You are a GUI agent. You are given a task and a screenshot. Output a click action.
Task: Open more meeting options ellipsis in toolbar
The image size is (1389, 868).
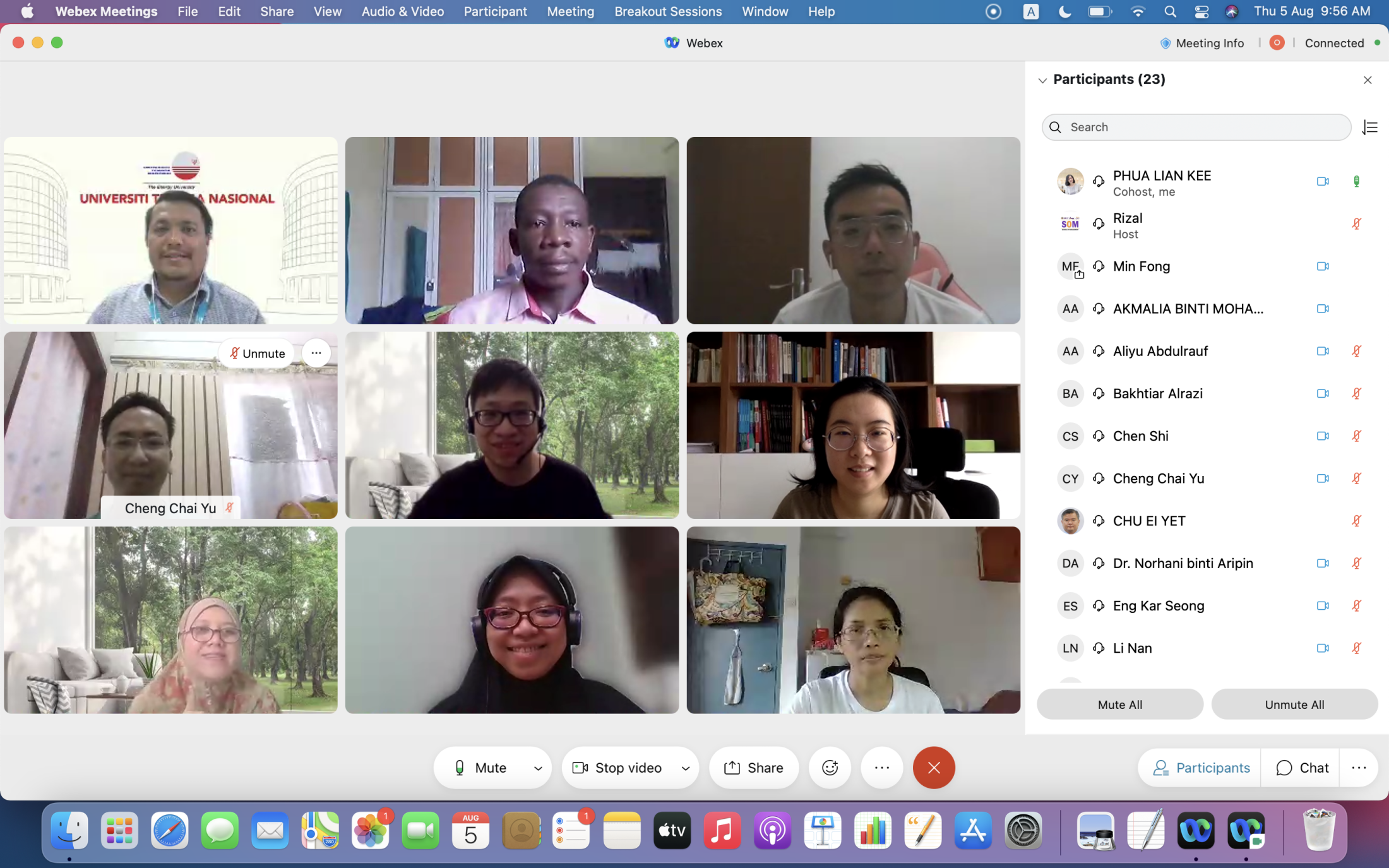click(x=881, y=768)
